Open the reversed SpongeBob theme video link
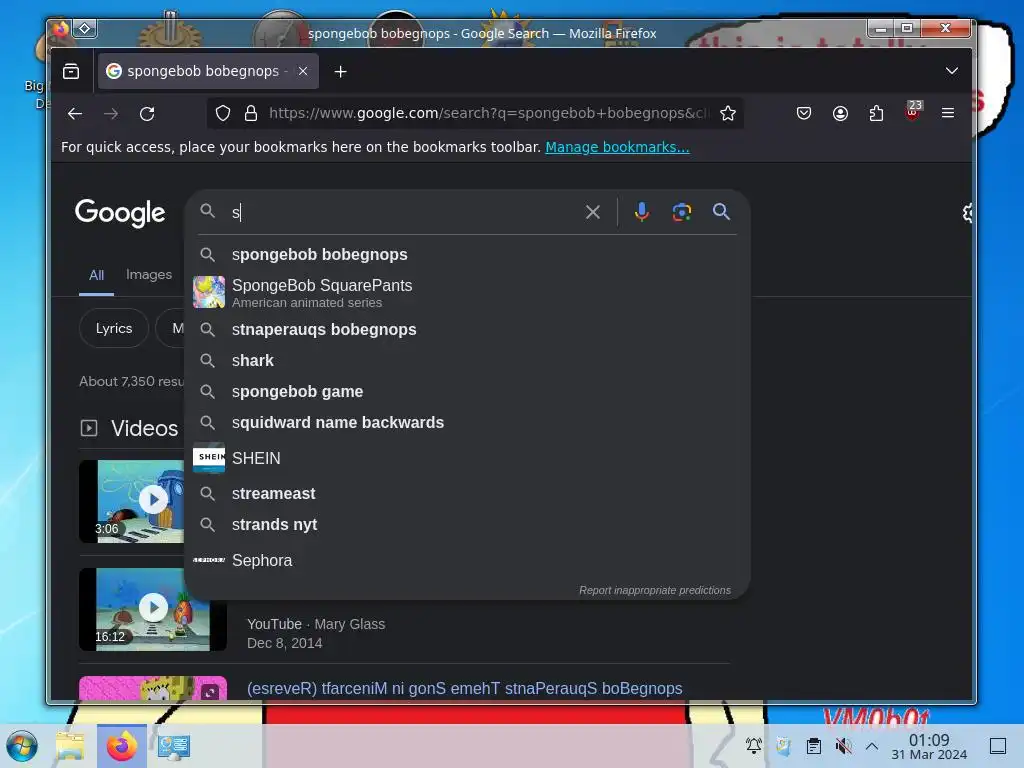Viewport: 1024px width, 768px height. (x=464, y=688)
